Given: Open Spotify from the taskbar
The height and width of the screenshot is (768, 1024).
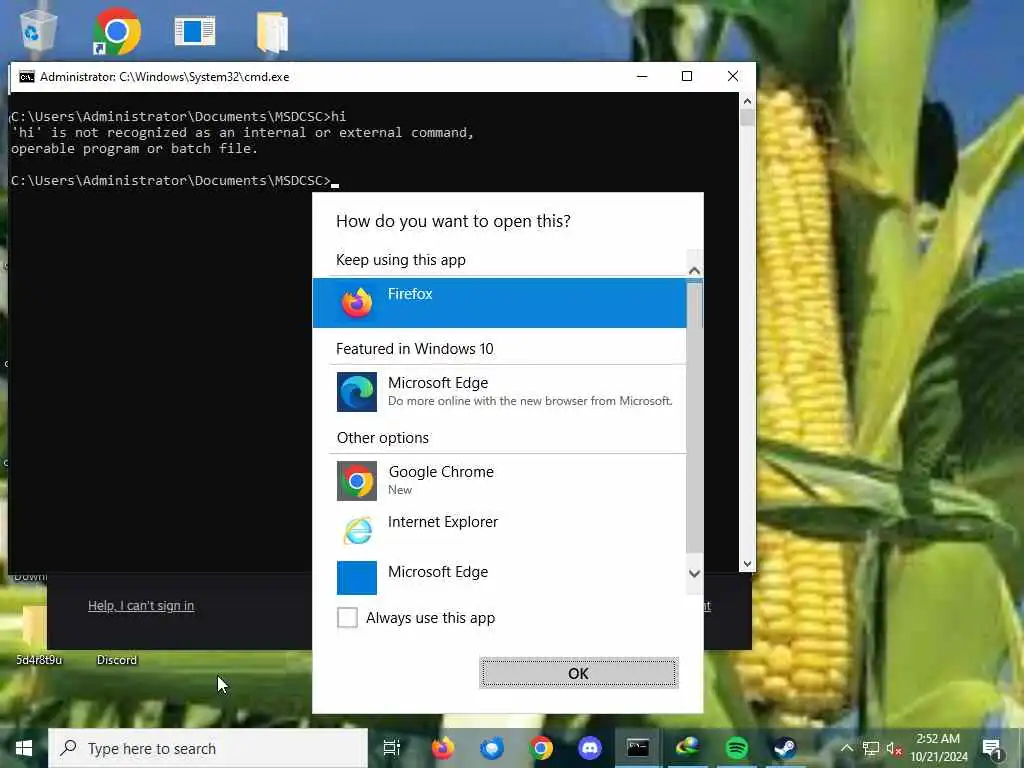Looking at the screenshot, I should coord(737,748).
